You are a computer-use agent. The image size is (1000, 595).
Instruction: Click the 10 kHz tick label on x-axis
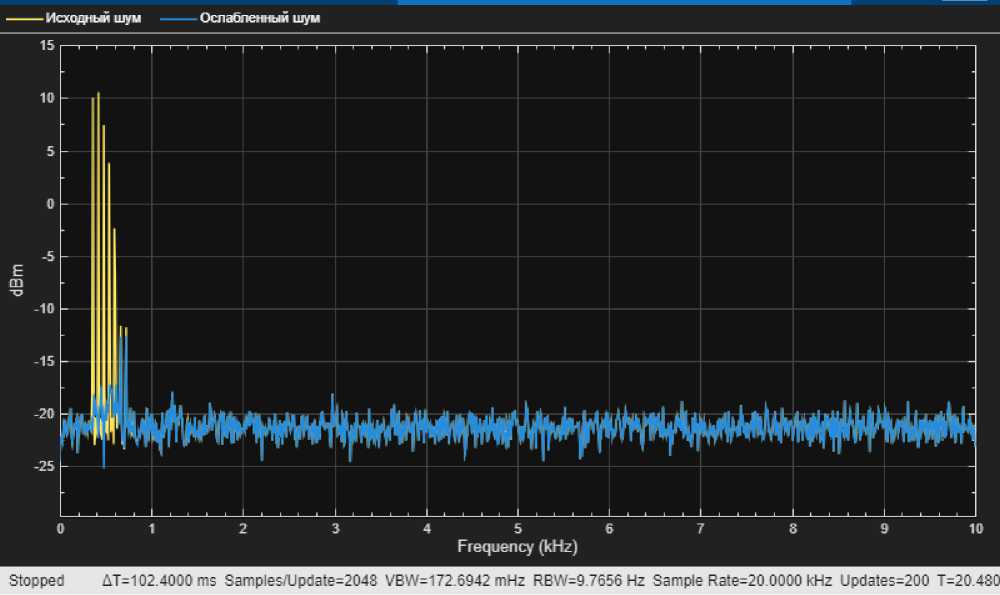click(x=973, y=527)
